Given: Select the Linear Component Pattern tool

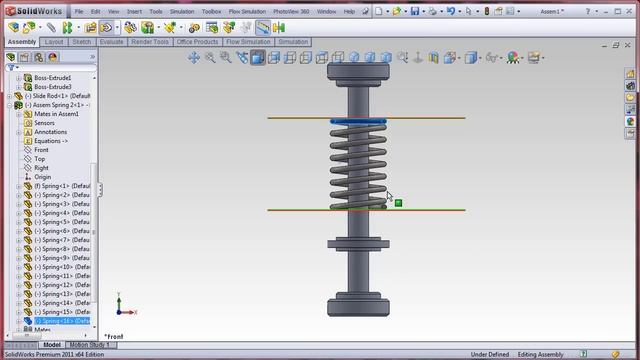Looking at the screenshot, I should [67, 28].
